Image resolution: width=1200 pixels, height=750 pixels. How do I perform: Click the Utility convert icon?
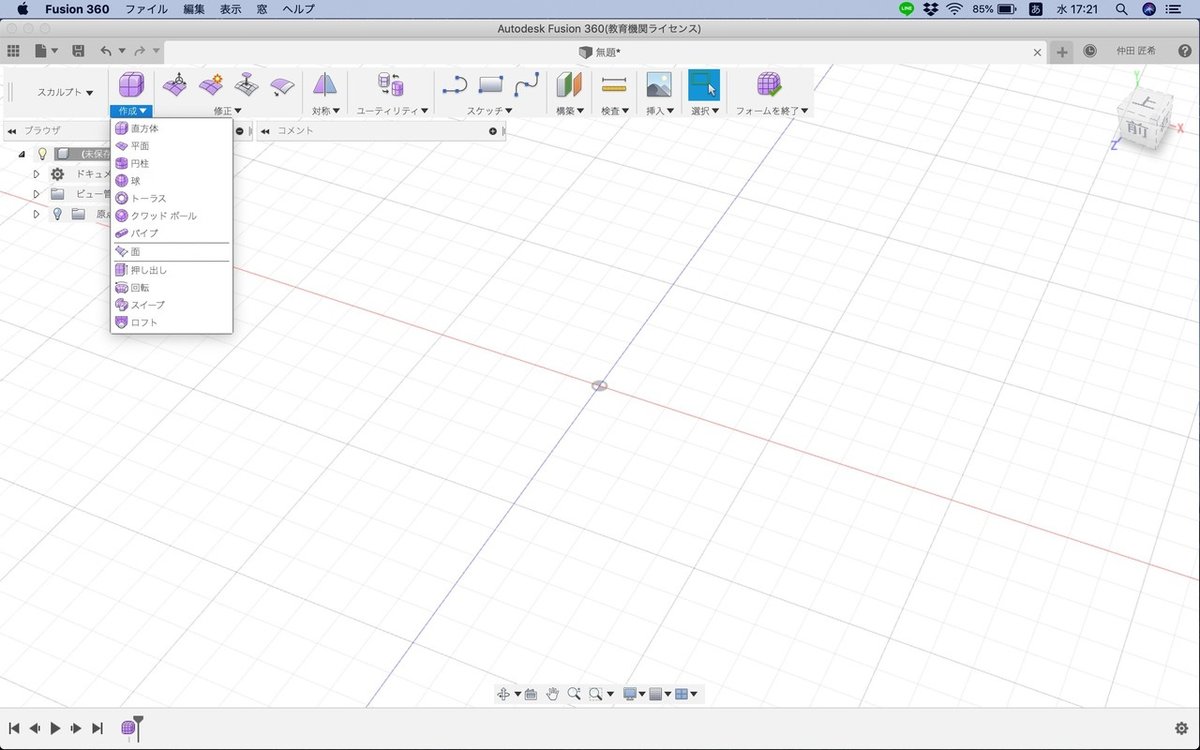click(x=391, y=85)
